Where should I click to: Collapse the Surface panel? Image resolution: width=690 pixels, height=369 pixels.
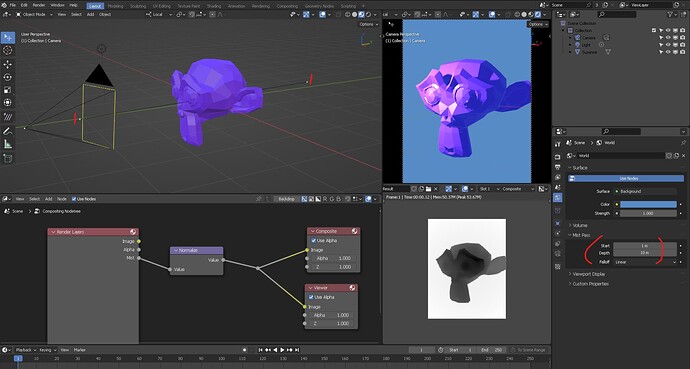tap(579, 168)
